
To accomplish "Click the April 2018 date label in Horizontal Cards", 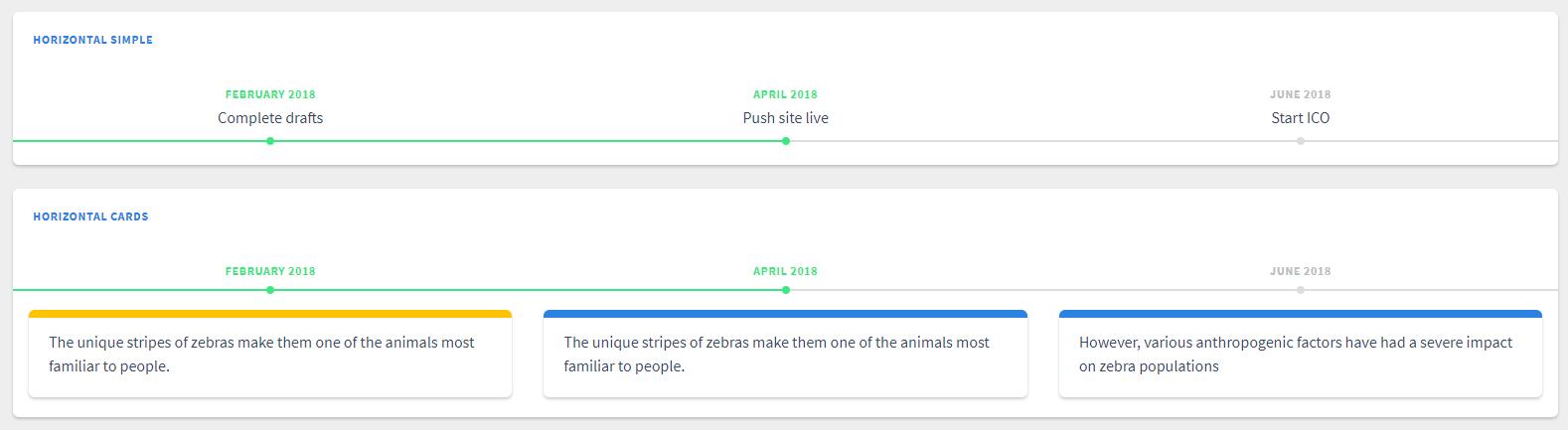I will 785,271.
